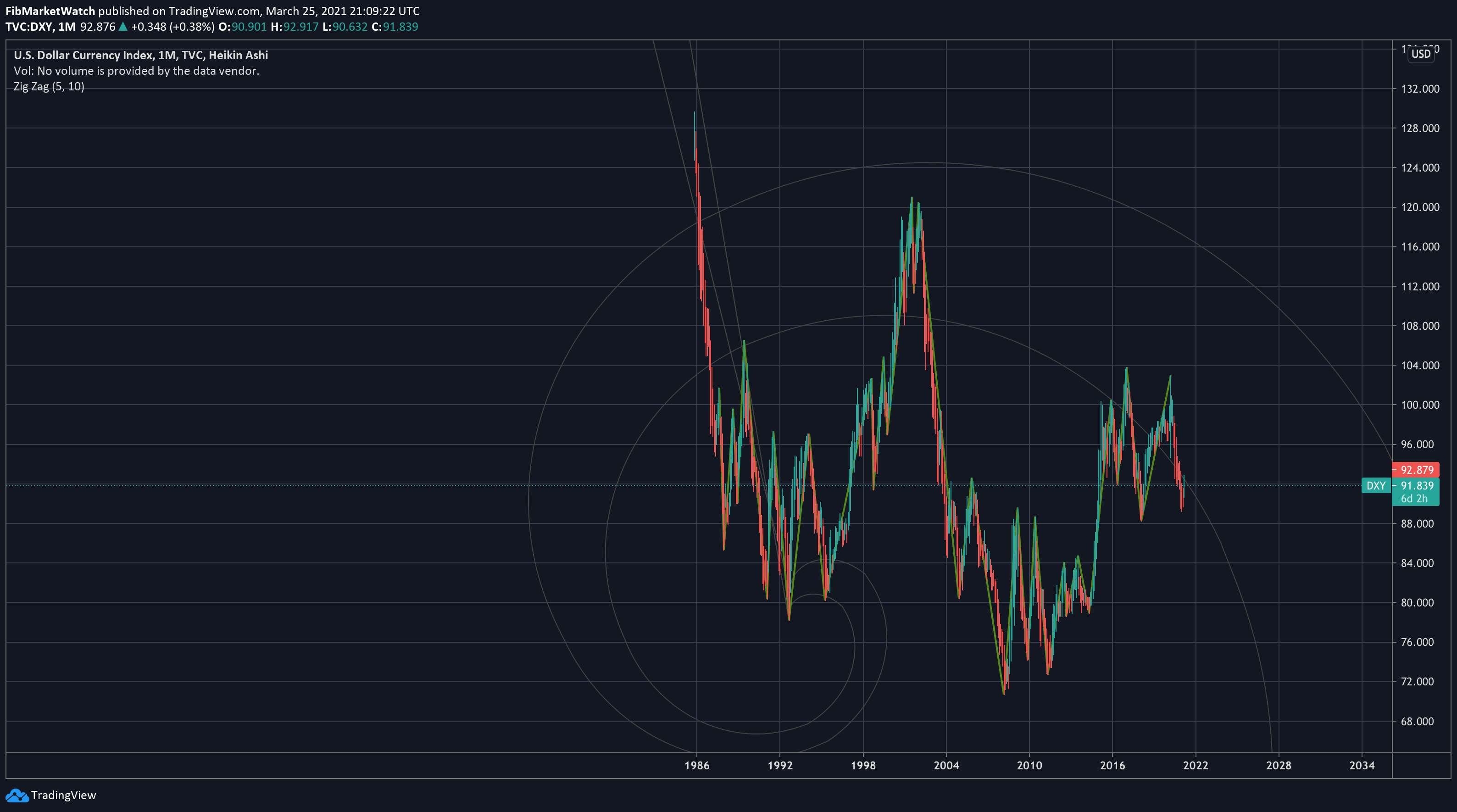Screen dimensions: 1457x812
Task: Click the DXY symbol price tag
Action: tap(1376, 485)
